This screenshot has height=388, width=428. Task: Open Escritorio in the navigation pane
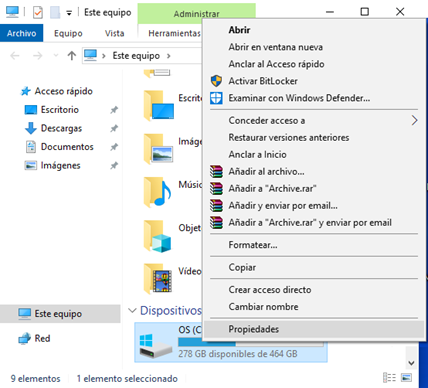tap(60, 110)
